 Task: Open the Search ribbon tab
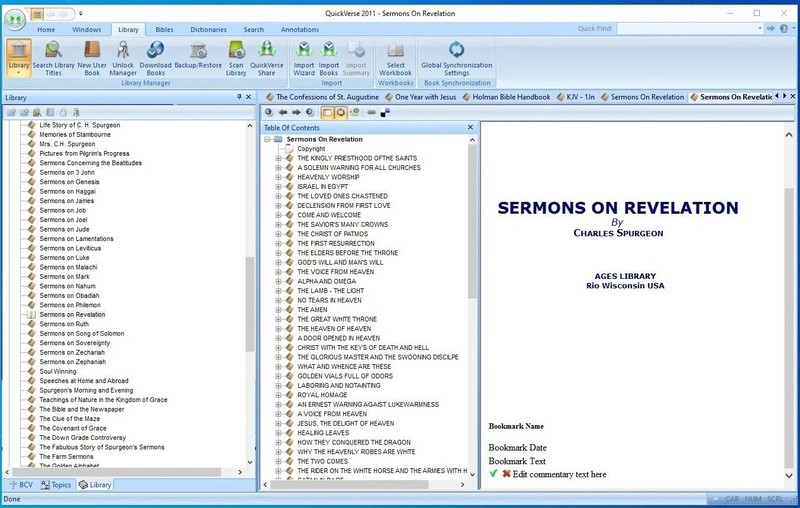[254, 30]
